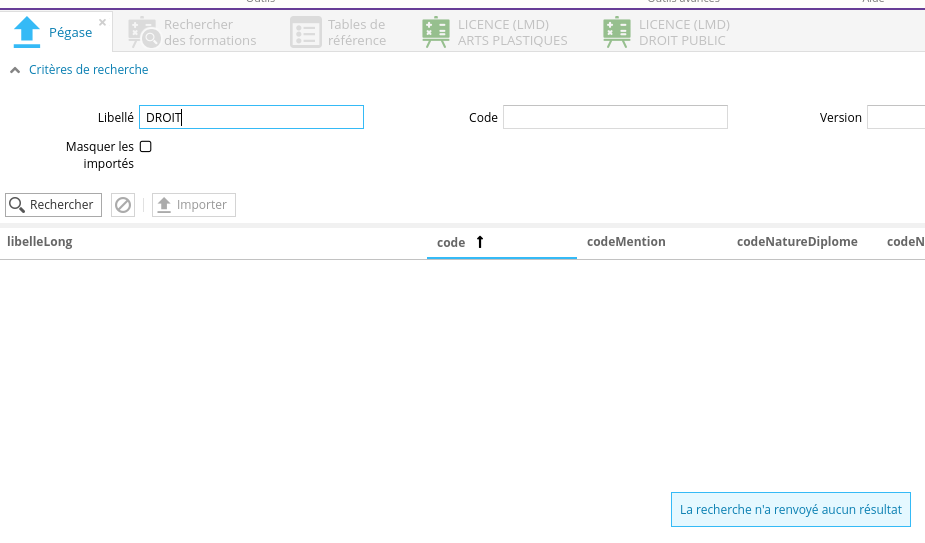The width and height of the screenshot is (925, 543).
Task: Focus the Libellé field containing DROIT
Action: click(251, 118)
